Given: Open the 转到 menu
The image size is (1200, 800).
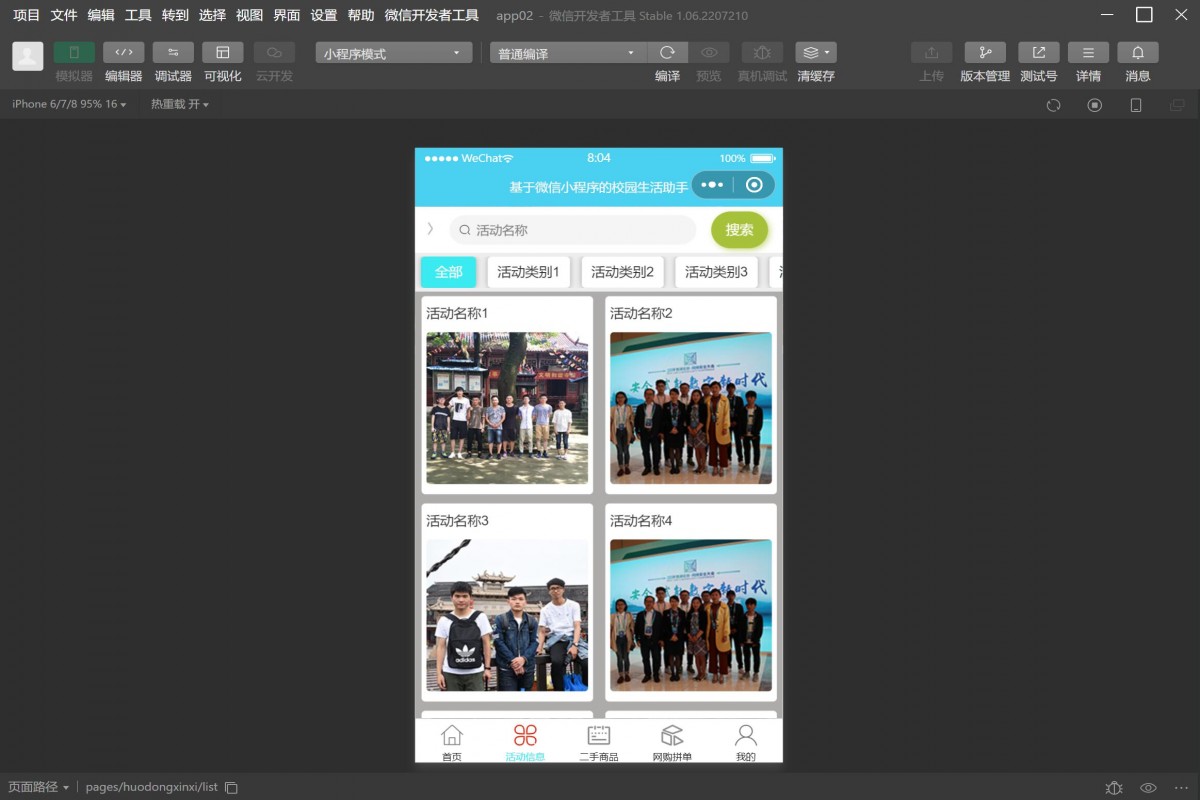Looking at the screenshot, I should pos(175,15).
